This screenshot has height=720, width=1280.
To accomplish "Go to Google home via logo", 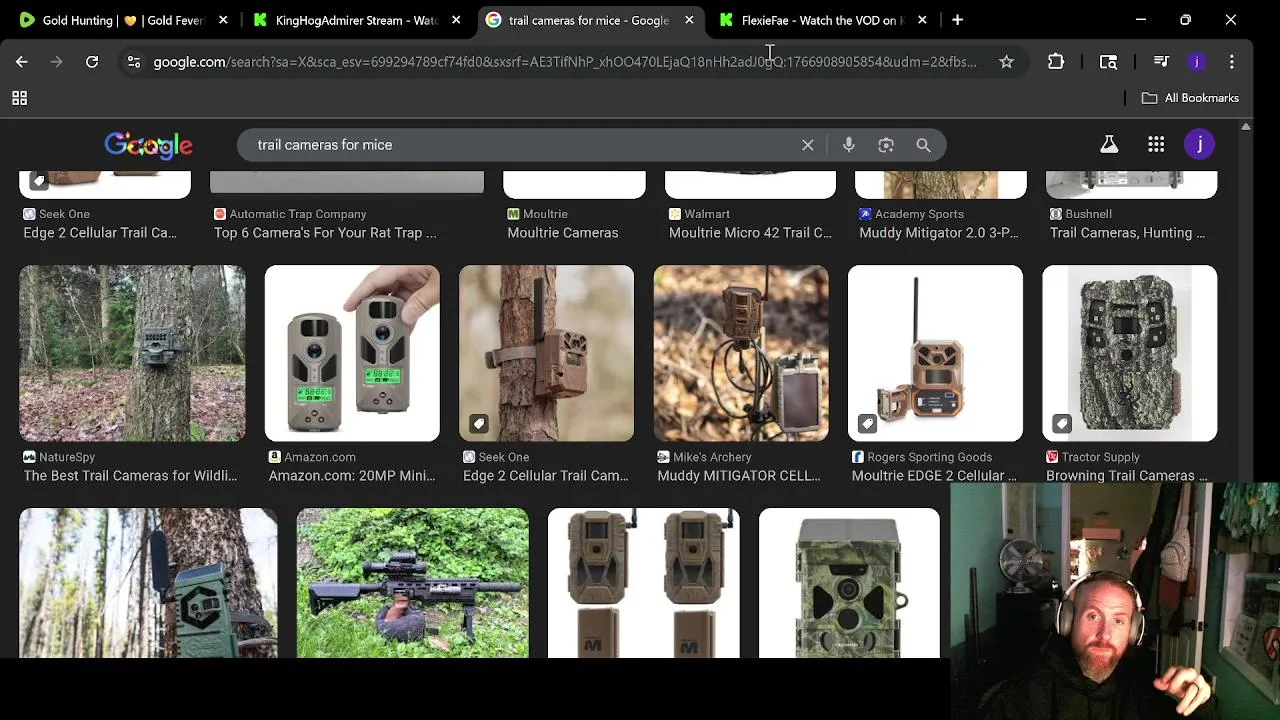I will 148,146.
